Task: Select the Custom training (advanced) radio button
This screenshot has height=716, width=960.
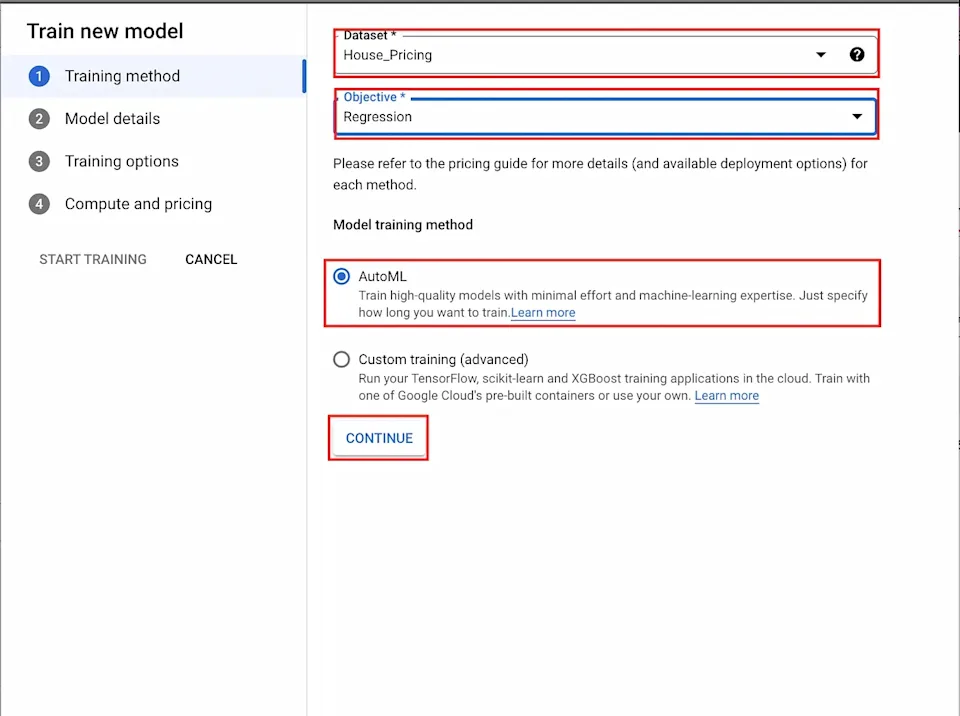Action: click(342, 359)
